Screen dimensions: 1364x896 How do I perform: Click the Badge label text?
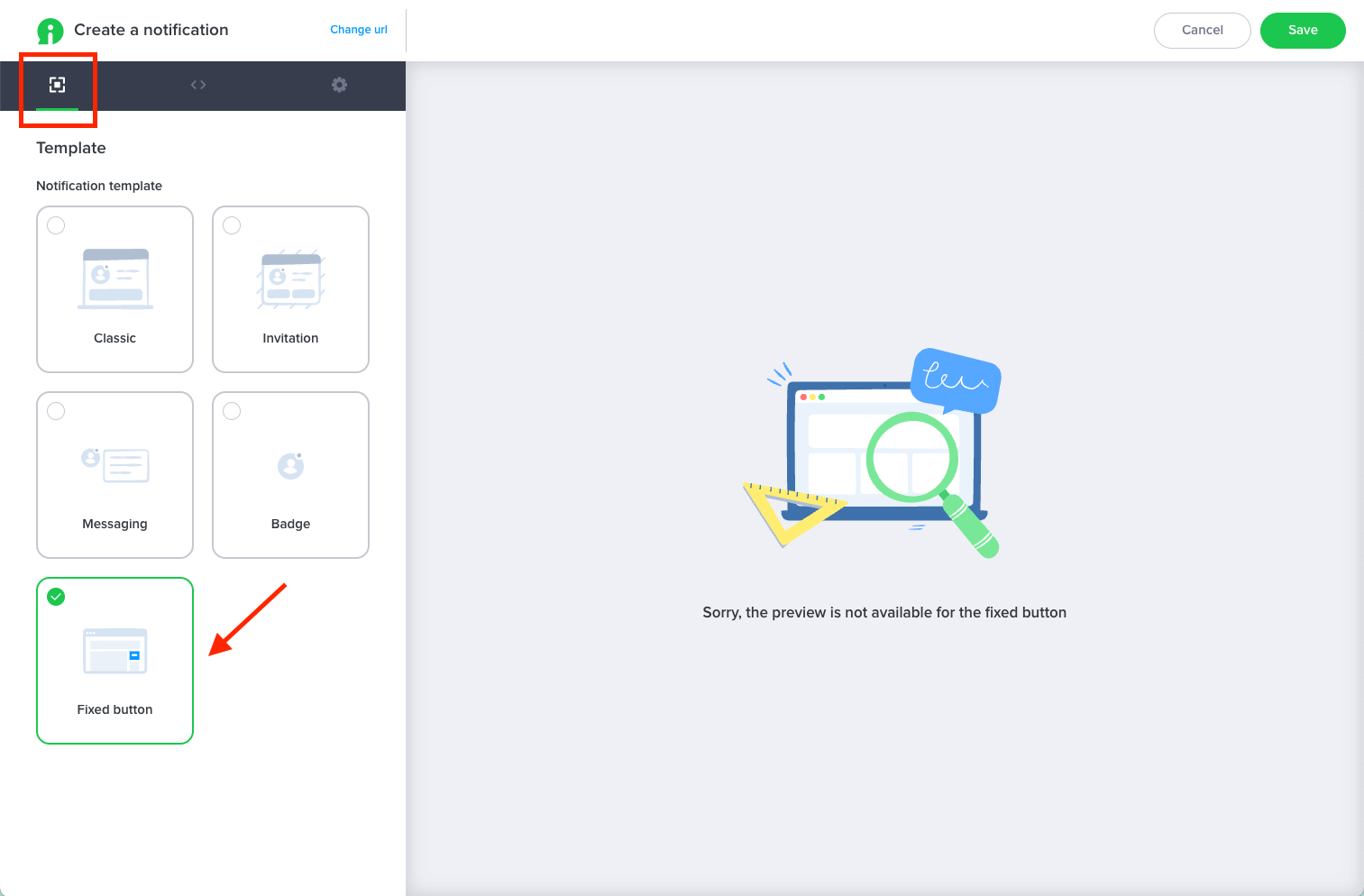(290, 524)
